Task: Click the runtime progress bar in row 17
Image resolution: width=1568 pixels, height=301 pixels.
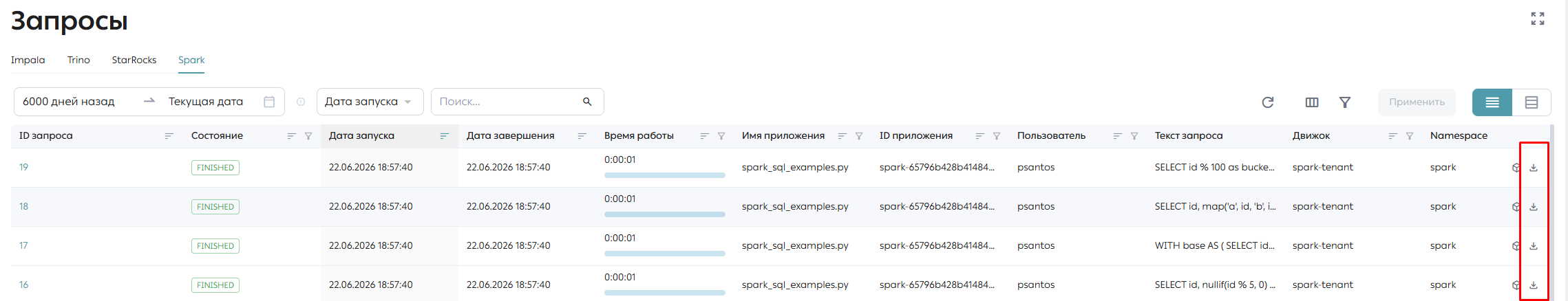Action: [664, 254]
